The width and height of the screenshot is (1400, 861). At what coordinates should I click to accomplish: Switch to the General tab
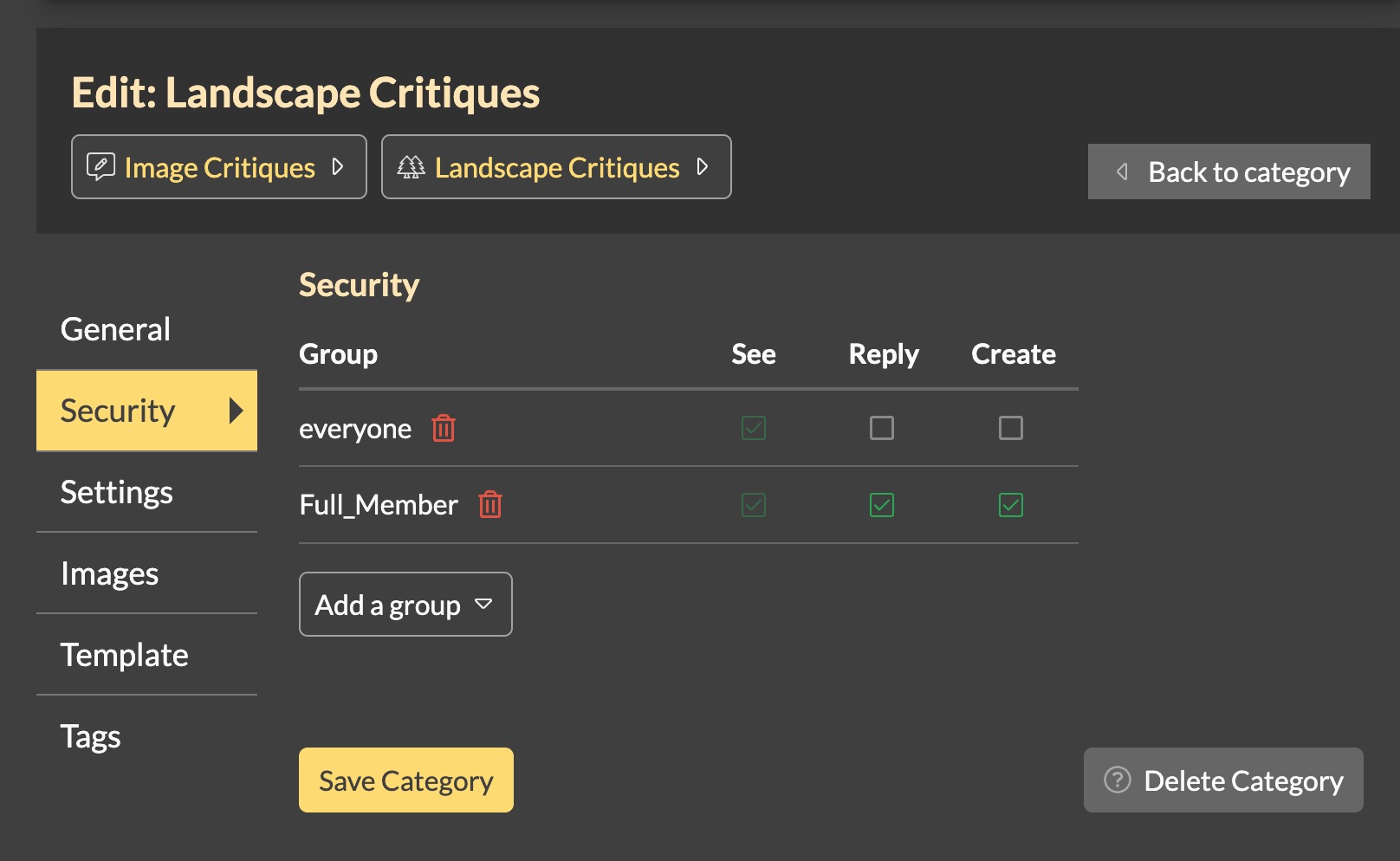116,329
